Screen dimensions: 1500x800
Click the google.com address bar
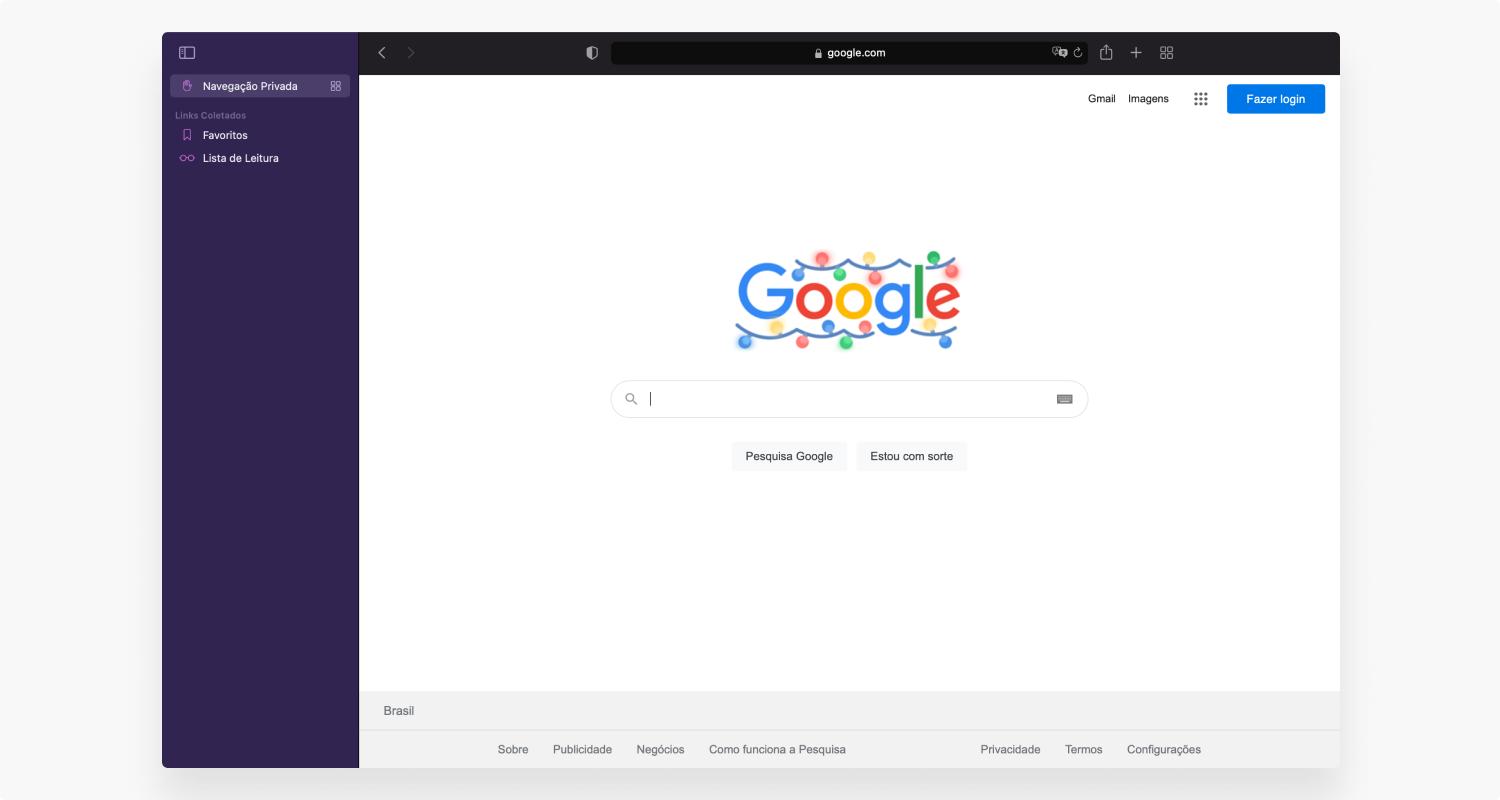849,53
